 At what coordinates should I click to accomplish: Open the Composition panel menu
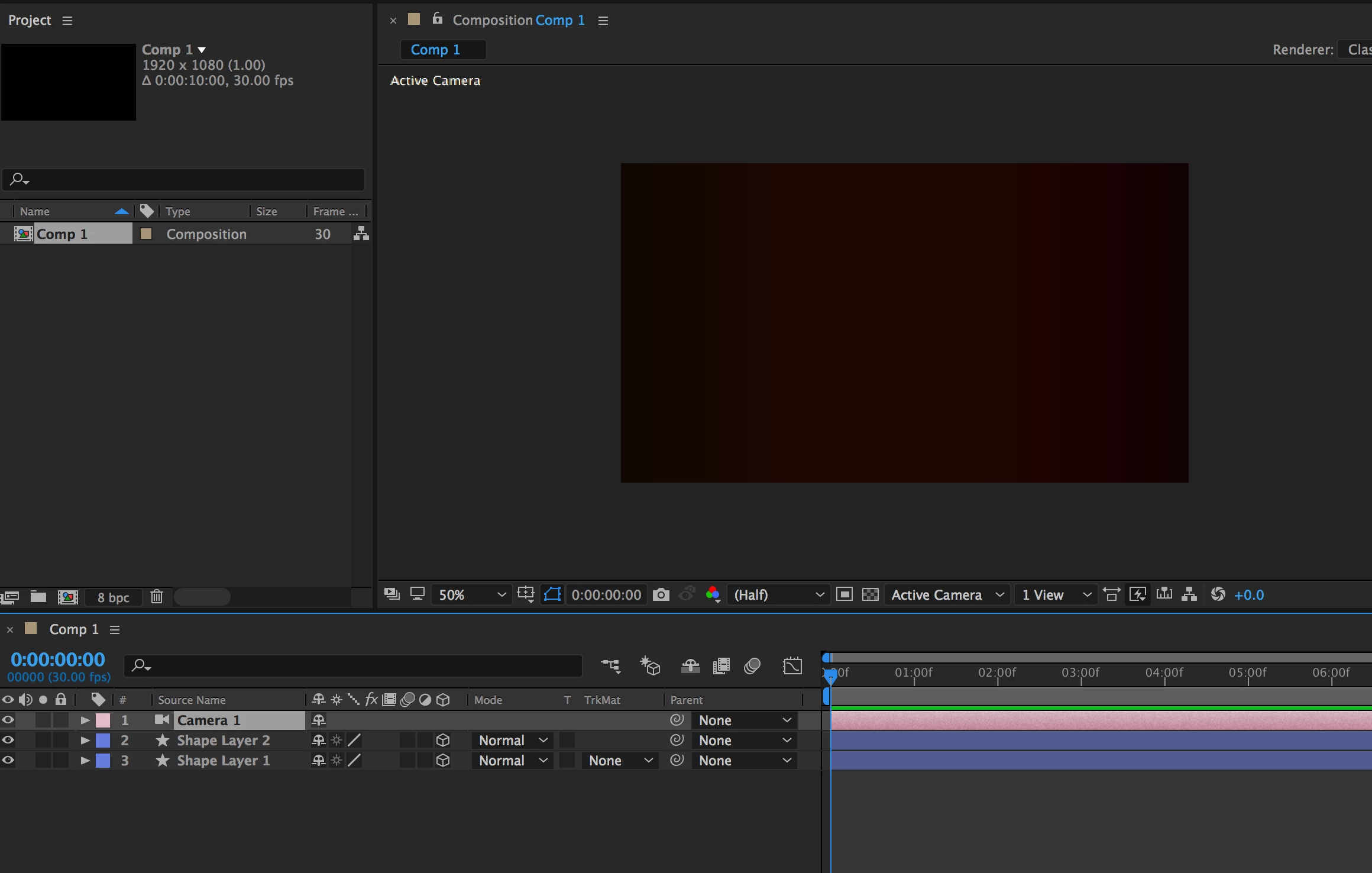[603, 21]
